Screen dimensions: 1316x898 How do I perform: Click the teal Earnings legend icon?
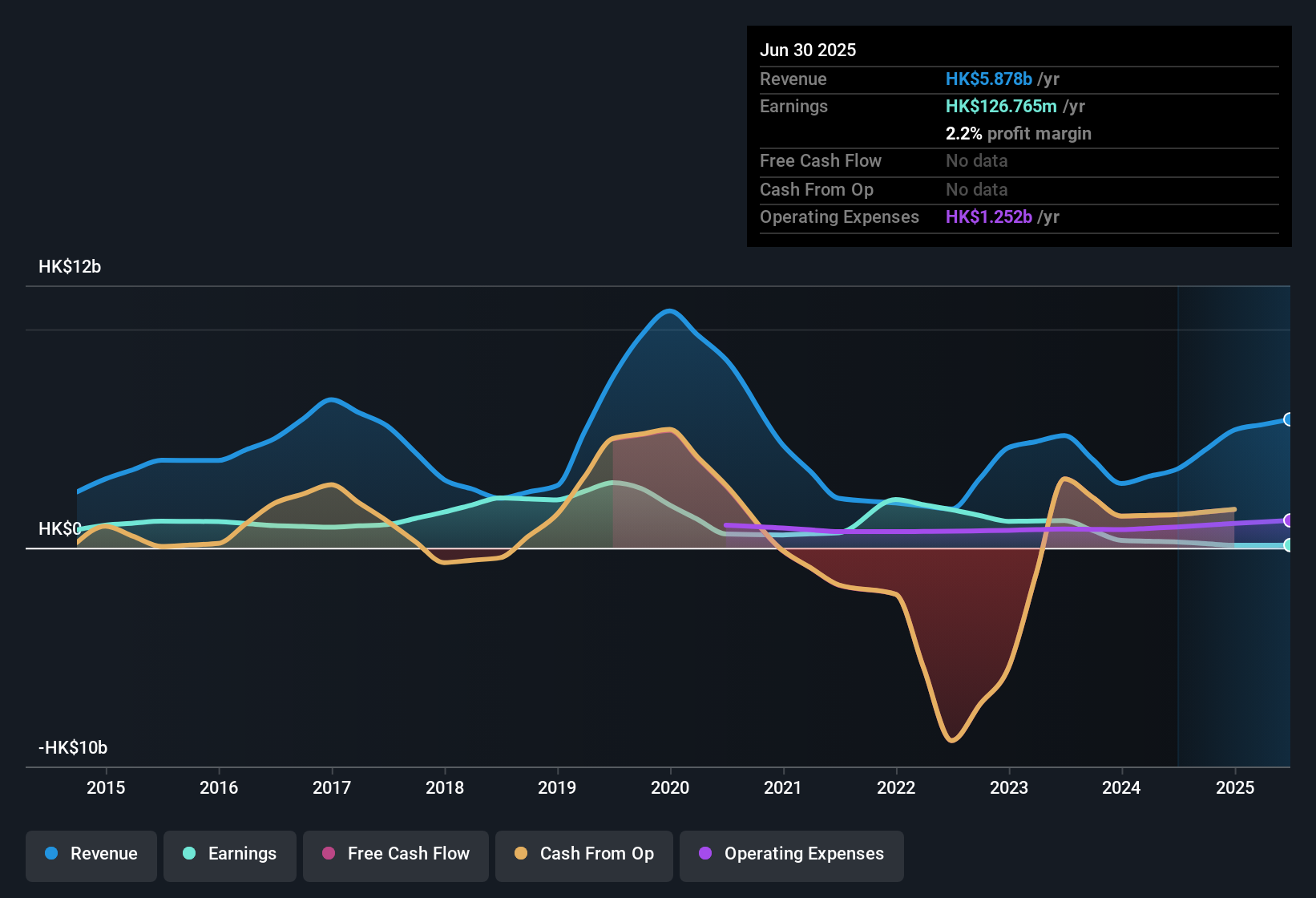(x=188, y=854)
